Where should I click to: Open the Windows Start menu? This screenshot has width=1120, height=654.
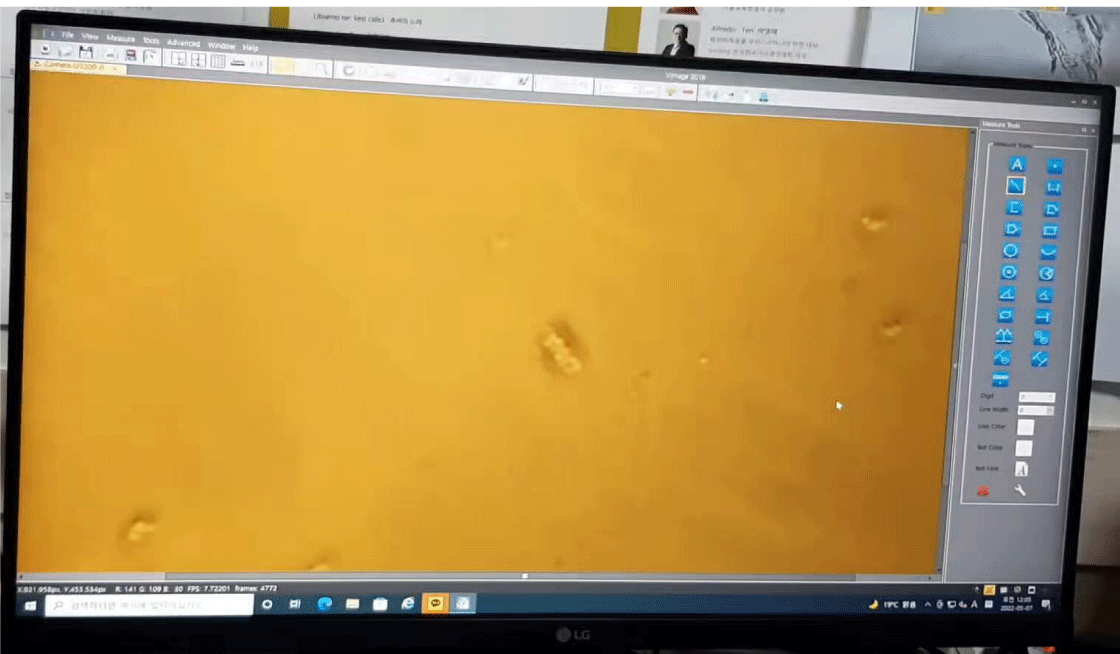click(30, 605)
